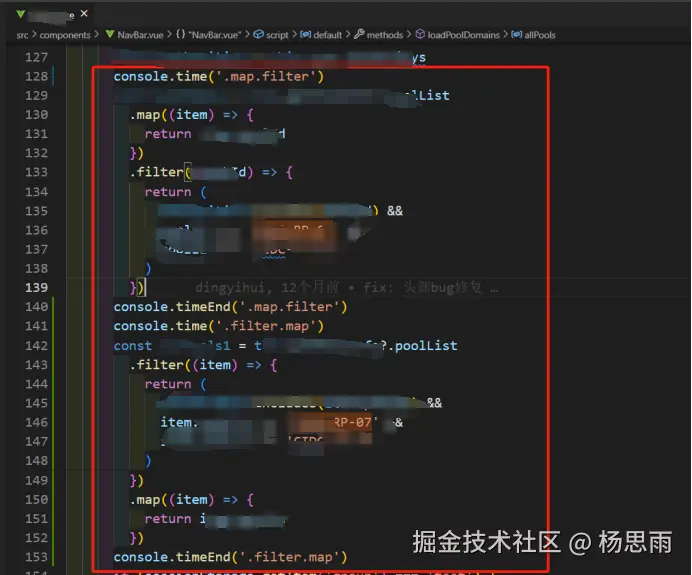This screenshot has height=575, width=692.
Task: Click return on line 151
Action: click(x=168, y=519)
